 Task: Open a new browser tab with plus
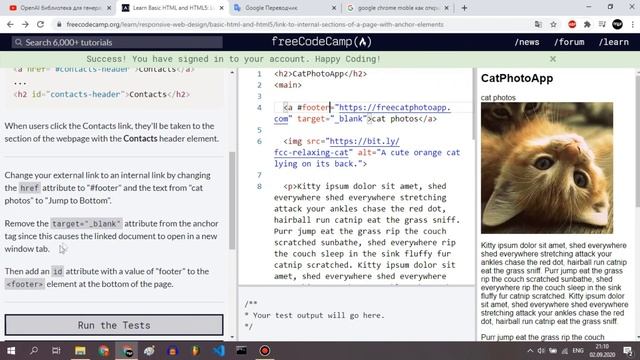point(464,8)
